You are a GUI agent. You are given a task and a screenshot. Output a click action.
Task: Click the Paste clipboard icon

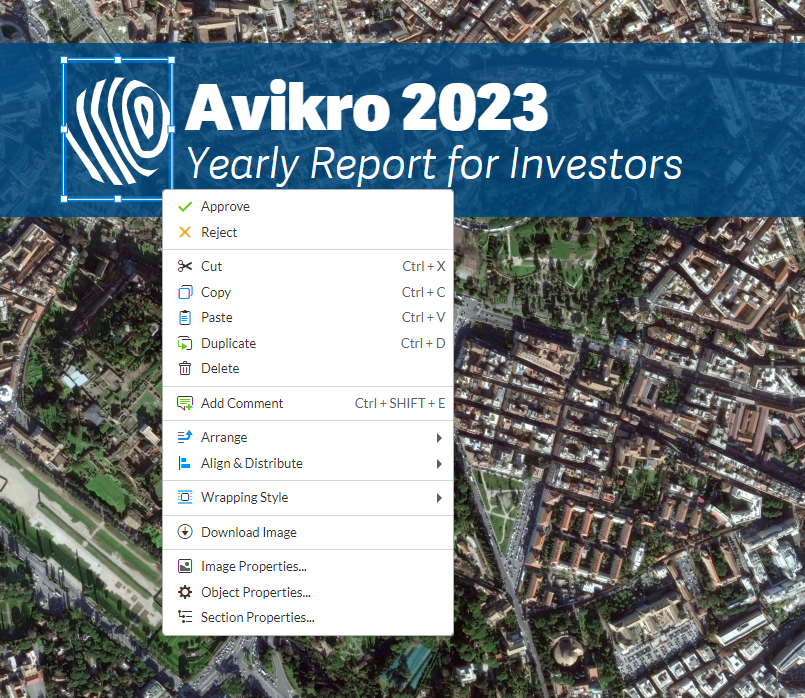click(x=185, y=318)
